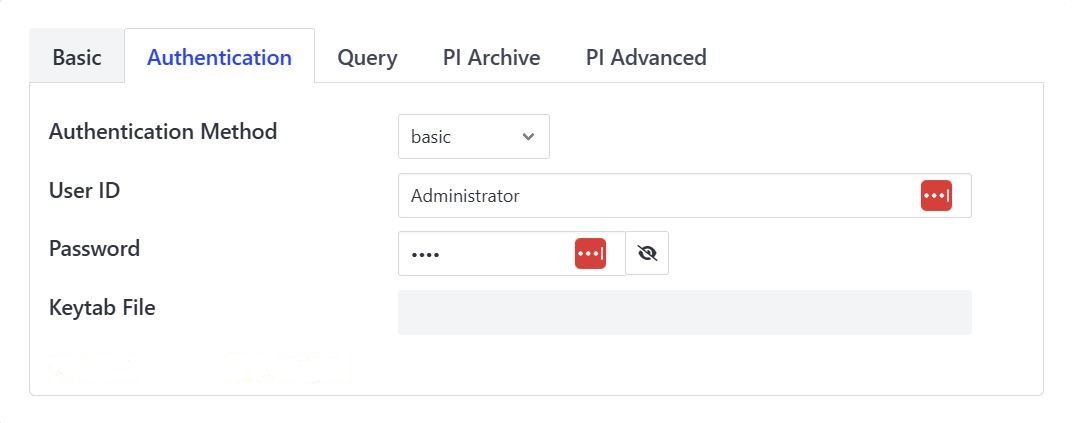
Task: Open the Authentication Method dropdown showing basic
Action: (x=473, y=137)
